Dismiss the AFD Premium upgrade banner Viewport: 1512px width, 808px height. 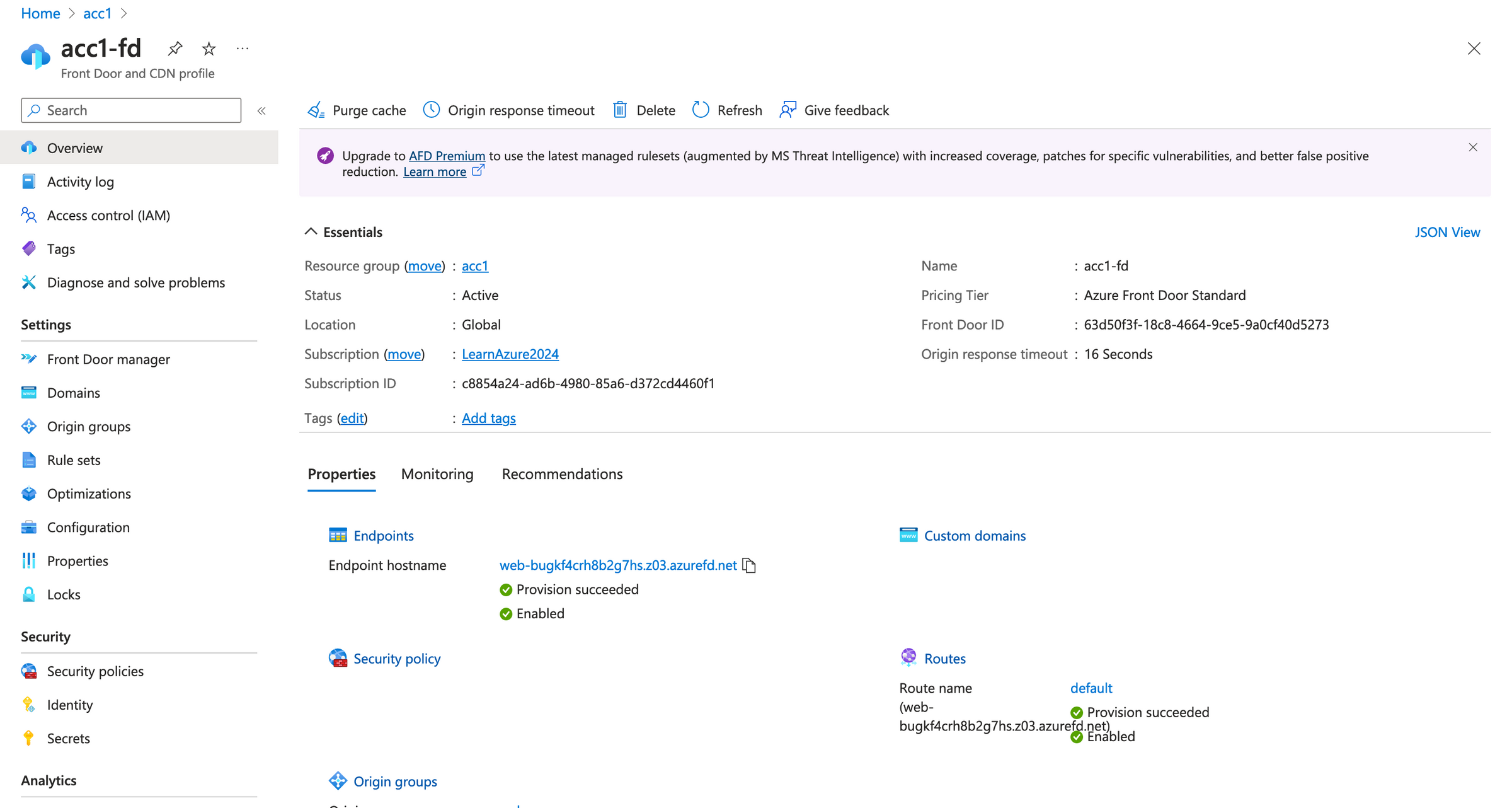(1473, 147)
